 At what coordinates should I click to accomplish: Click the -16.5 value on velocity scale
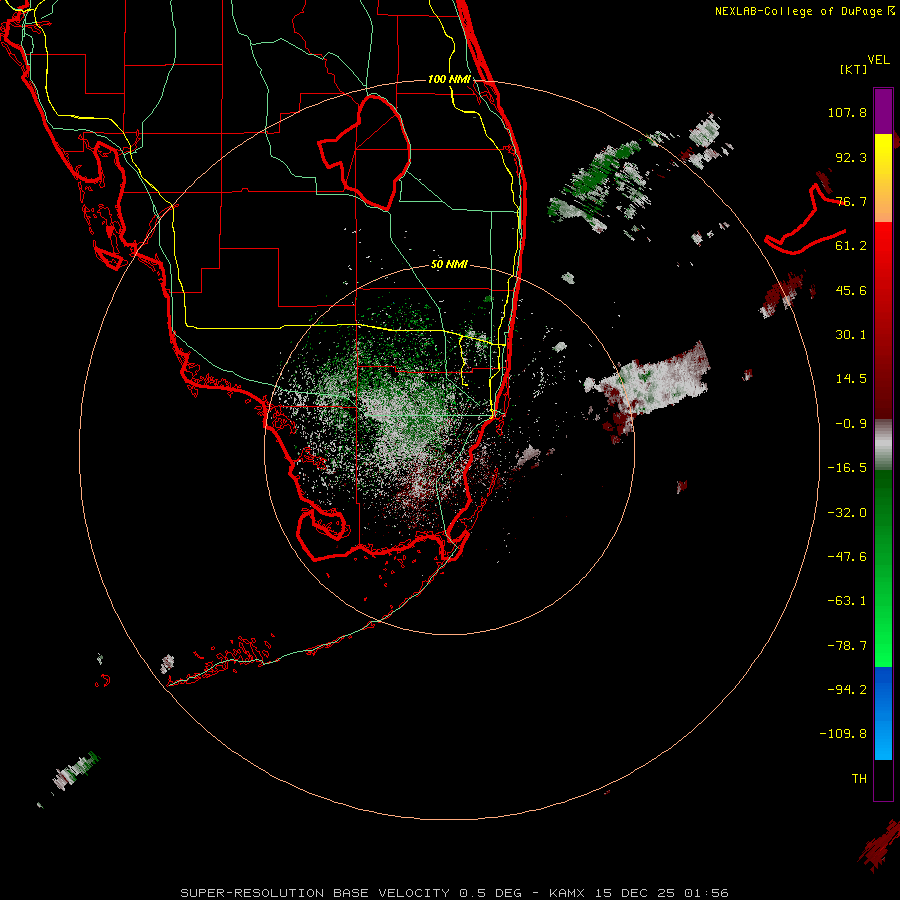pos(847,468)
